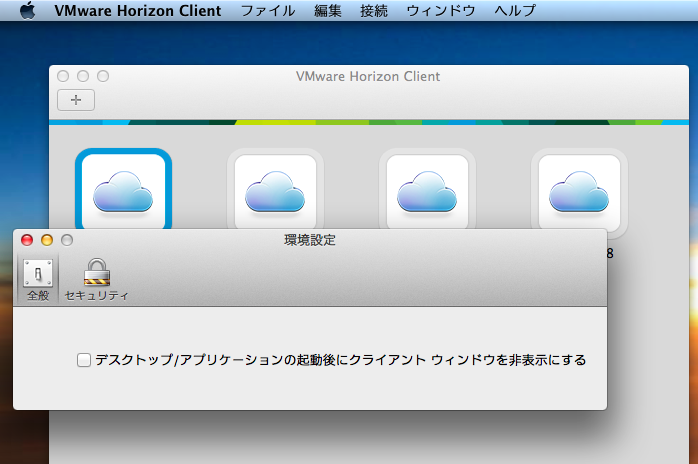Image resolution: width=698 pixels, height=464 pixels.
Task: Click the checkbox label about hiding client window
Action: pos(341,360)
